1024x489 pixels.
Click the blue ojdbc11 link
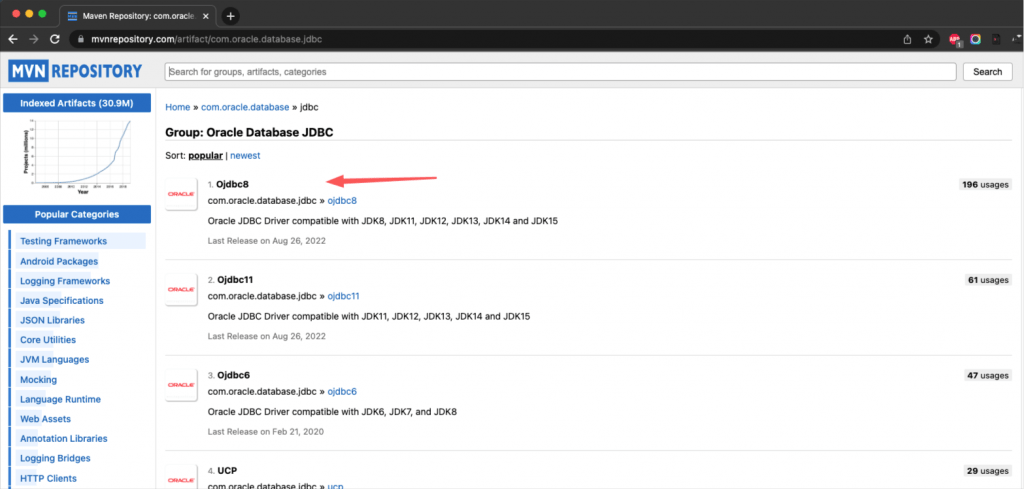[344, 296]
